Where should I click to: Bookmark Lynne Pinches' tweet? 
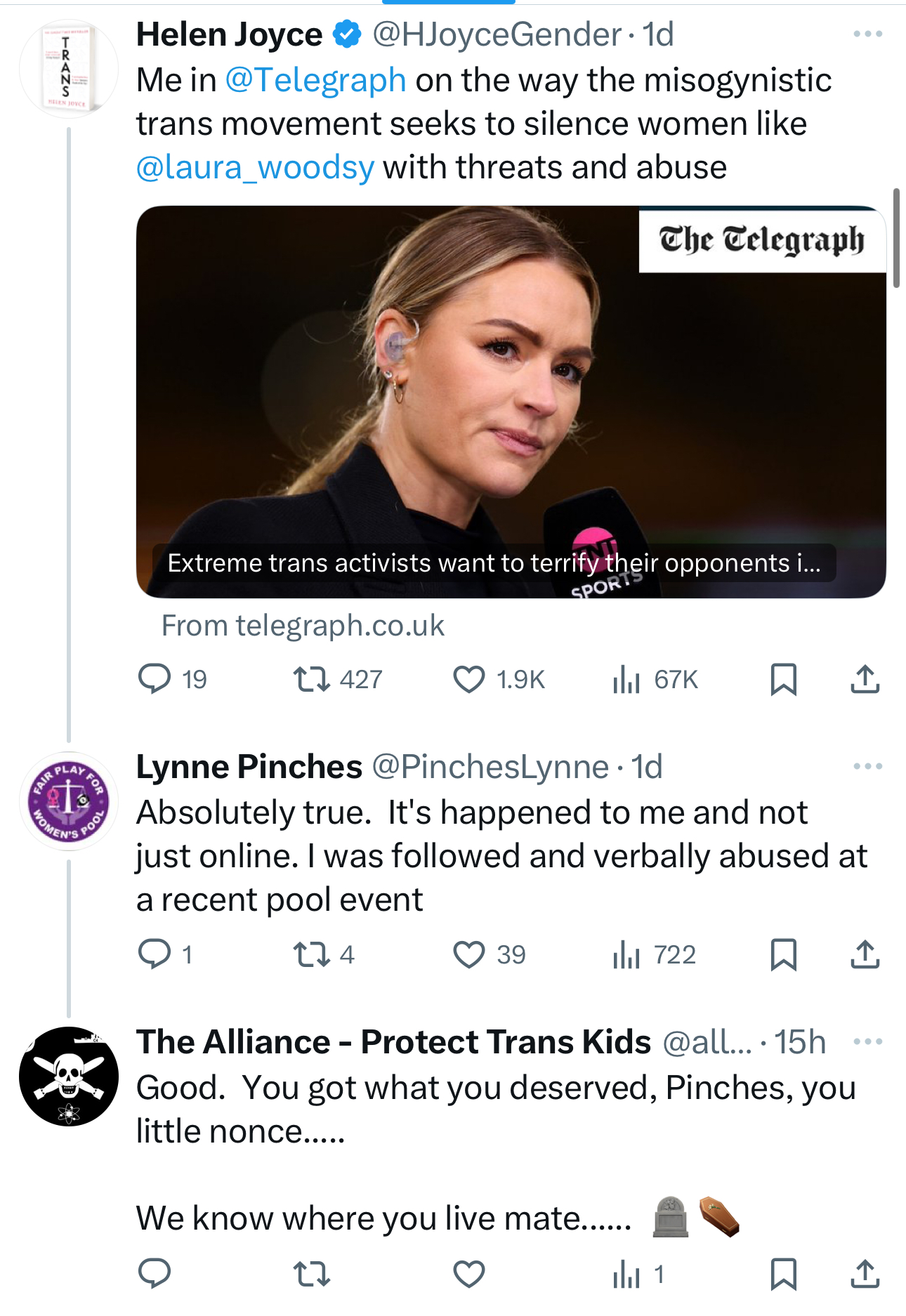click(783, 954)
